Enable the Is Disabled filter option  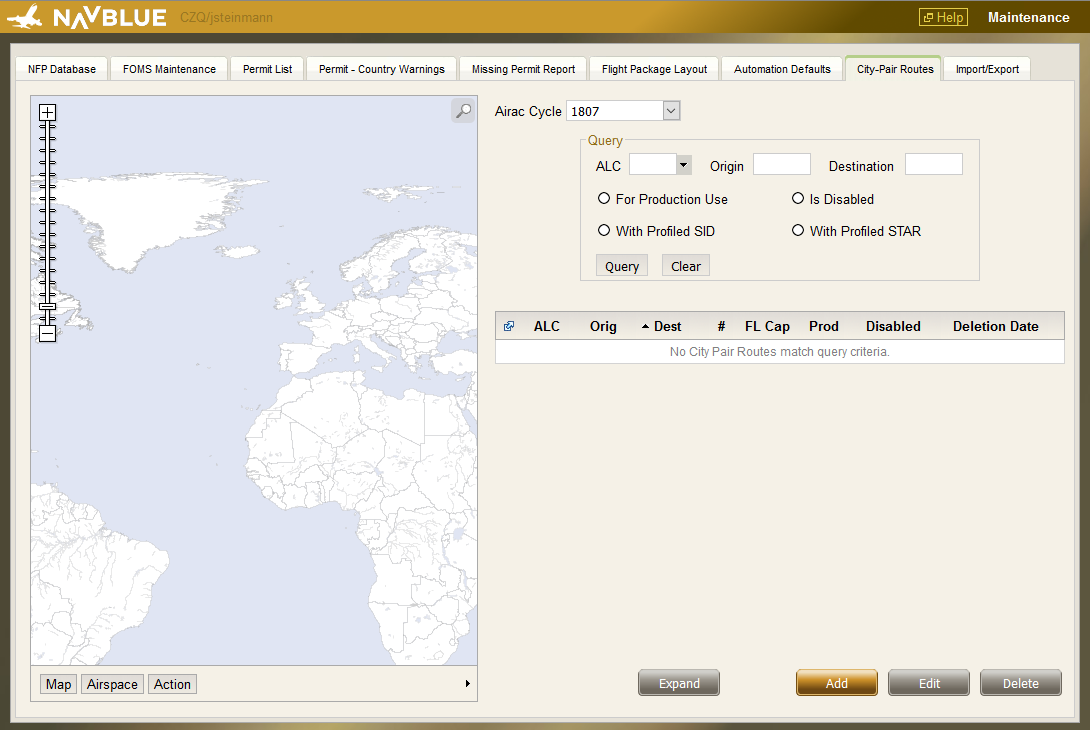point(798,198)
